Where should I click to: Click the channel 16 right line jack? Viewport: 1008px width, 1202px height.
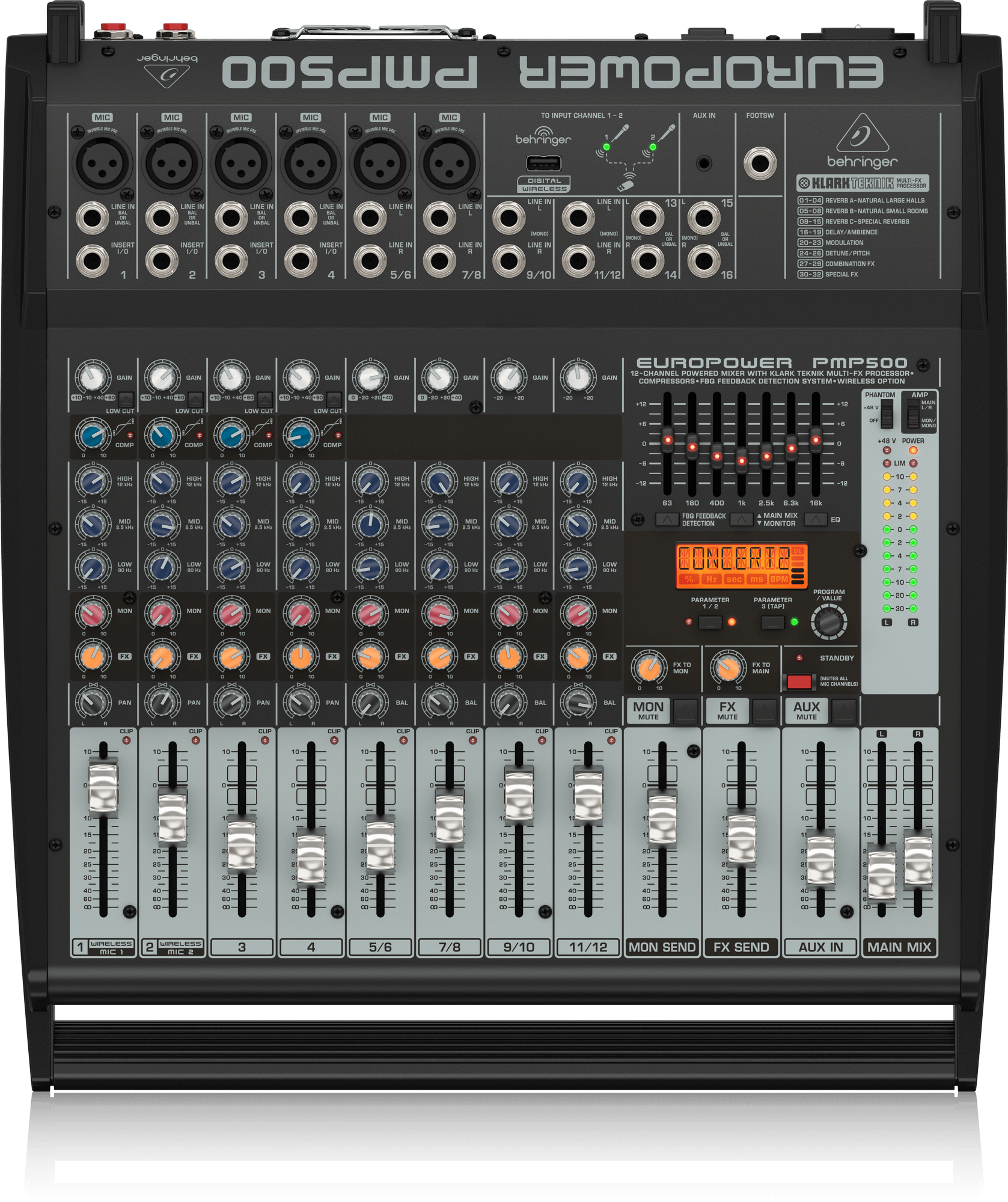(704, 261)
